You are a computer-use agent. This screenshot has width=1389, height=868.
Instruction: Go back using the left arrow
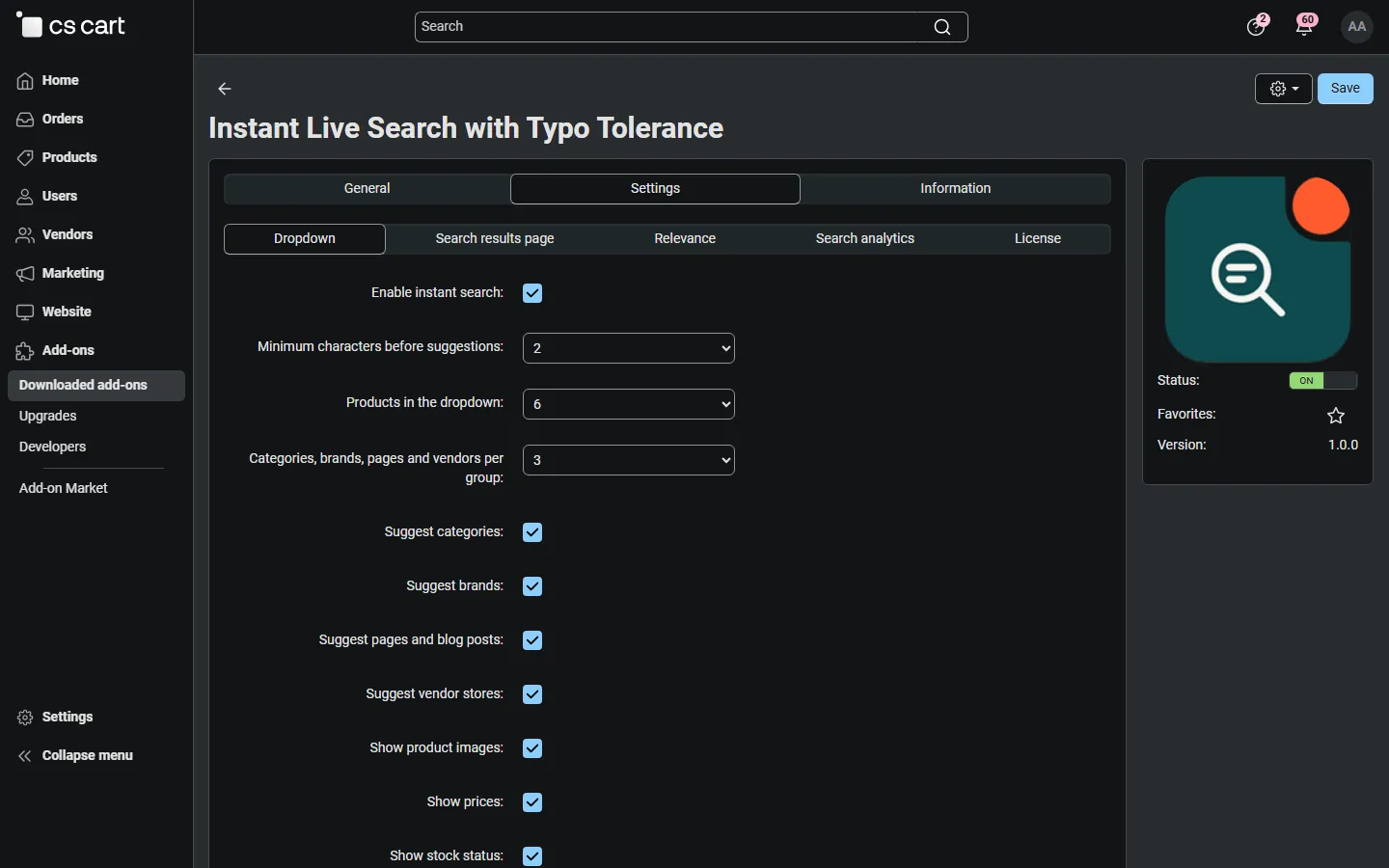pos(225,89)
